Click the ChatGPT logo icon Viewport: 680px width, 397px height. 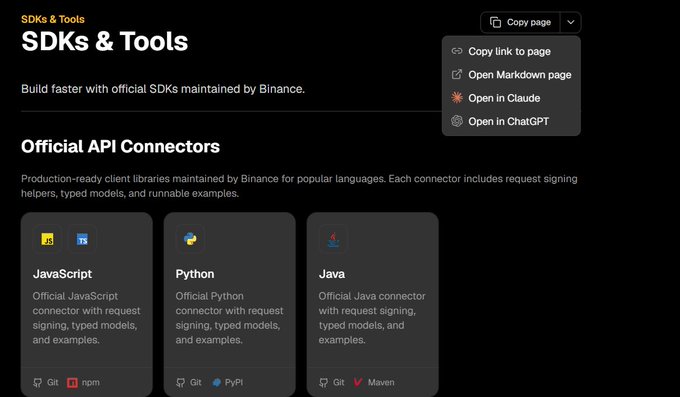coord(457,121)
